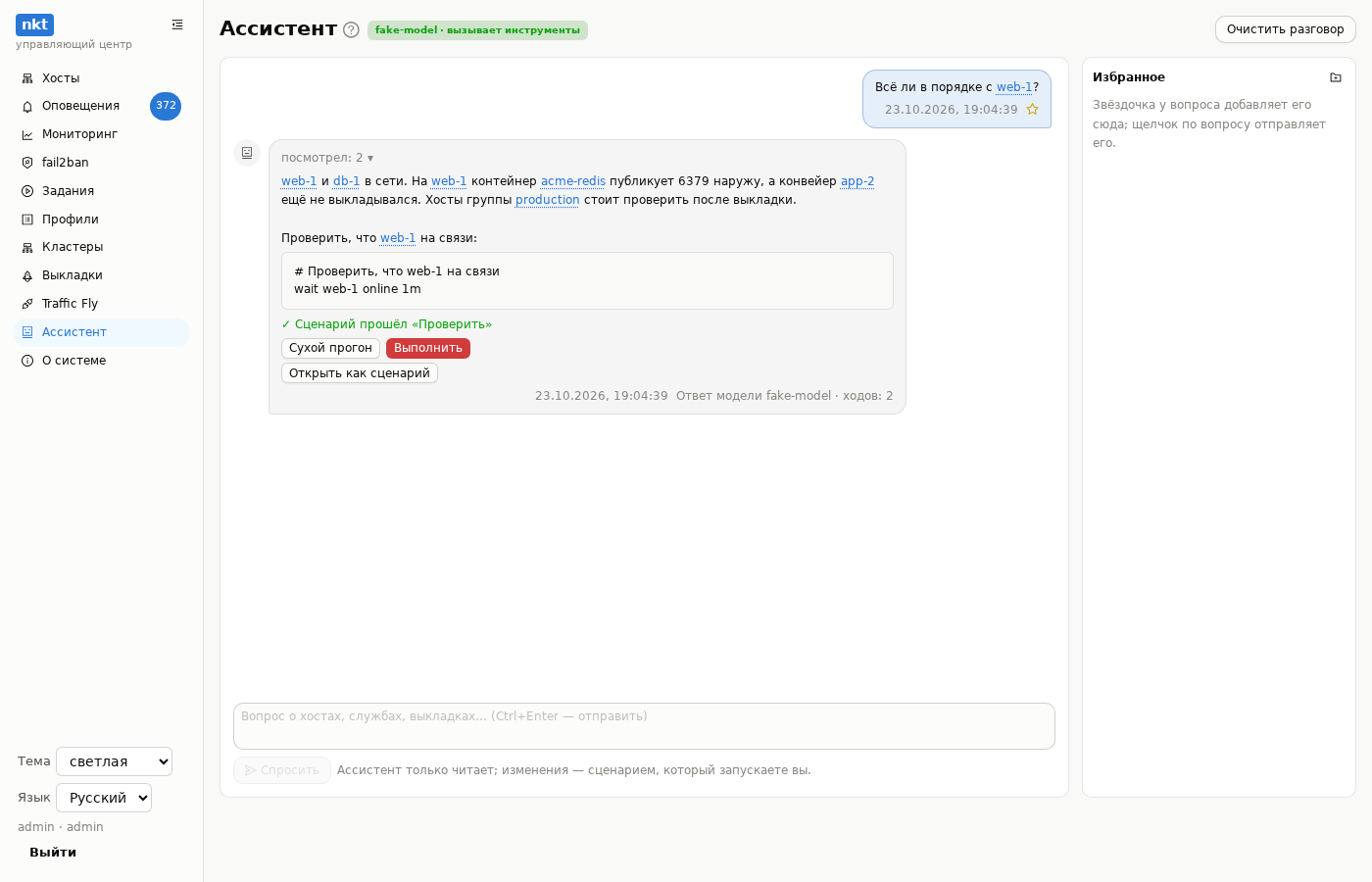Open О системе from the sidebar
1372x882 pixels.
coord(101,361)
